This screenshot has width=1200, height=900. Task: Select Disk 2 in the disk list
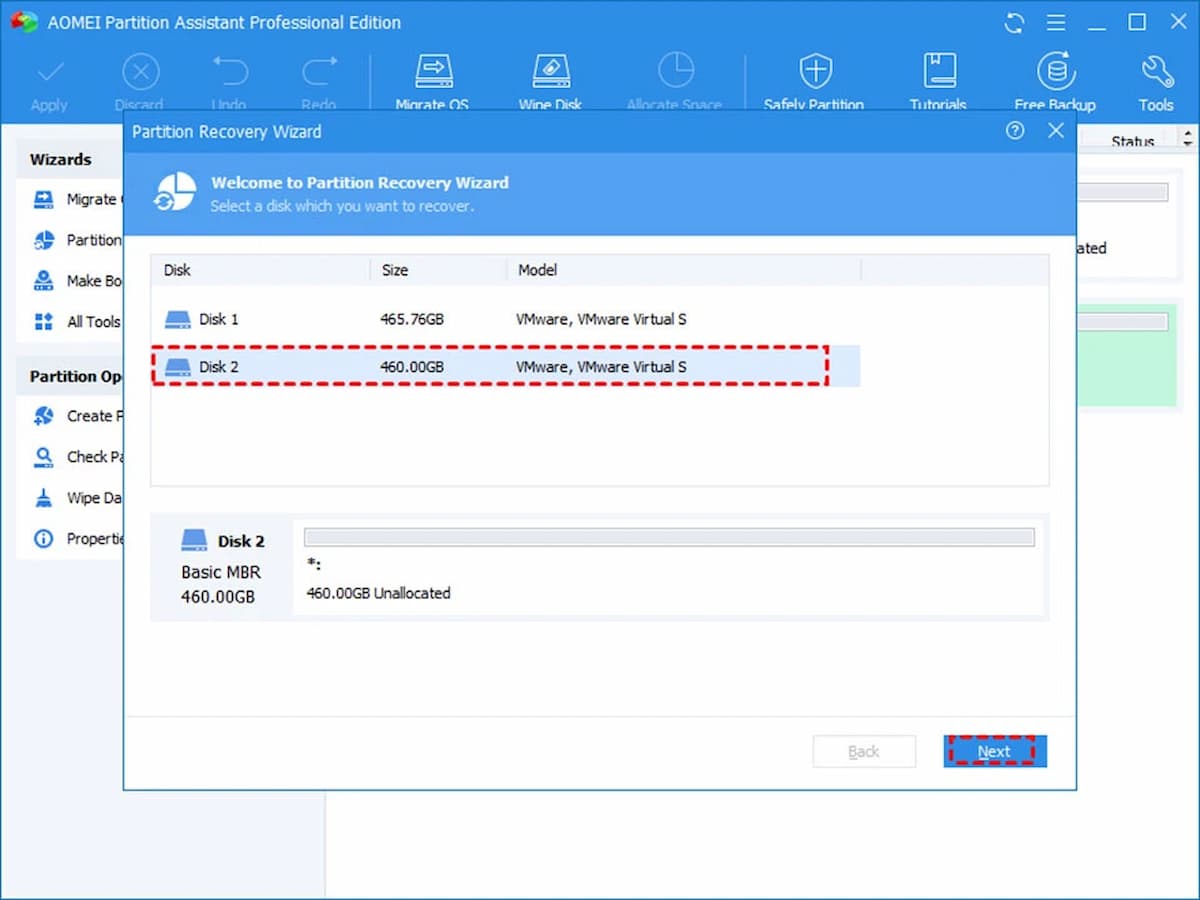click(x=400, y=366)
